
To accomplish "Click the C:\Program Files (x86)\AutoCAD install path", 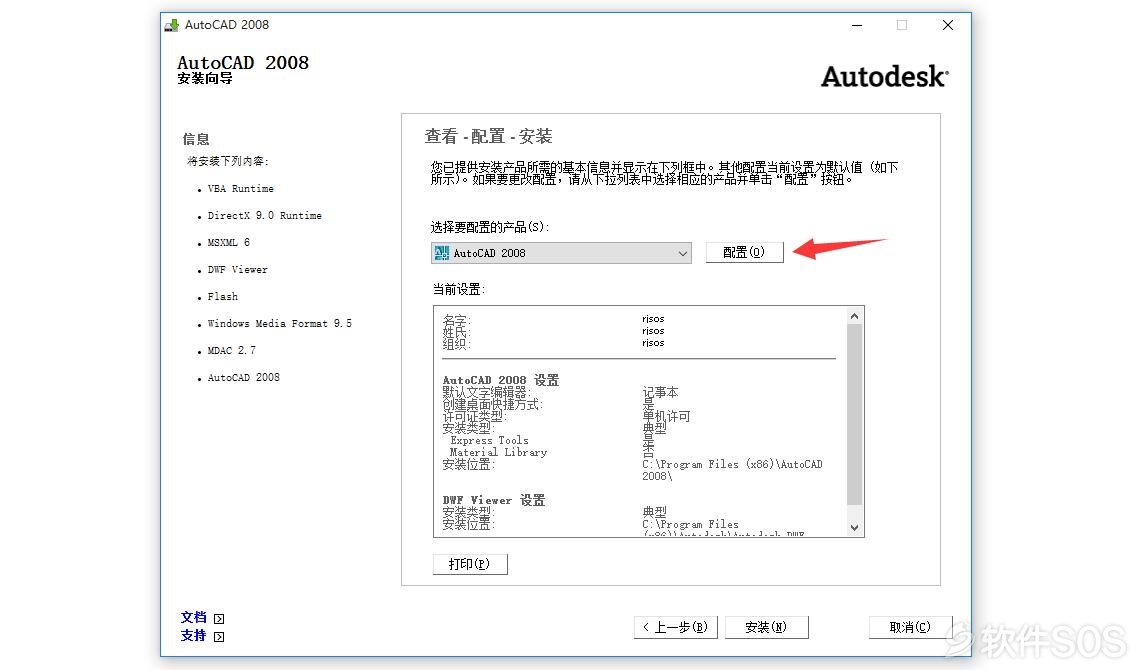I will 732,470.
